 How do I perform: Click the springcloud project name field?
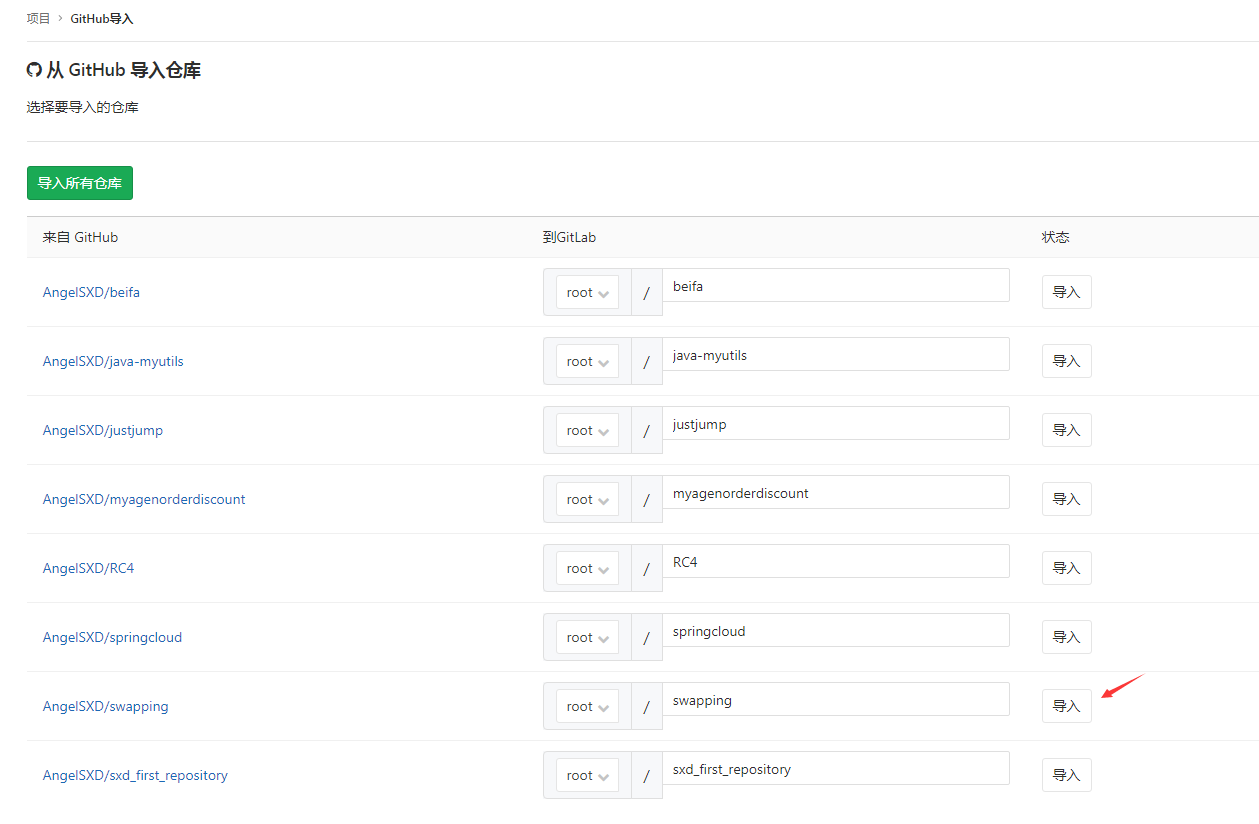(x=836, y=631)
